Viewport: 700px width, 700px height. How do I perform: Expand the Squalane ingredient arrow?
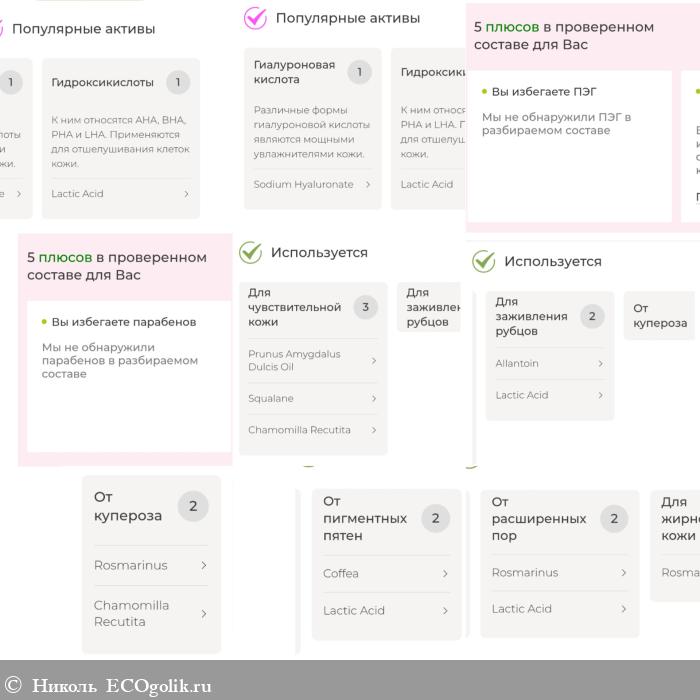click(373, 398)
